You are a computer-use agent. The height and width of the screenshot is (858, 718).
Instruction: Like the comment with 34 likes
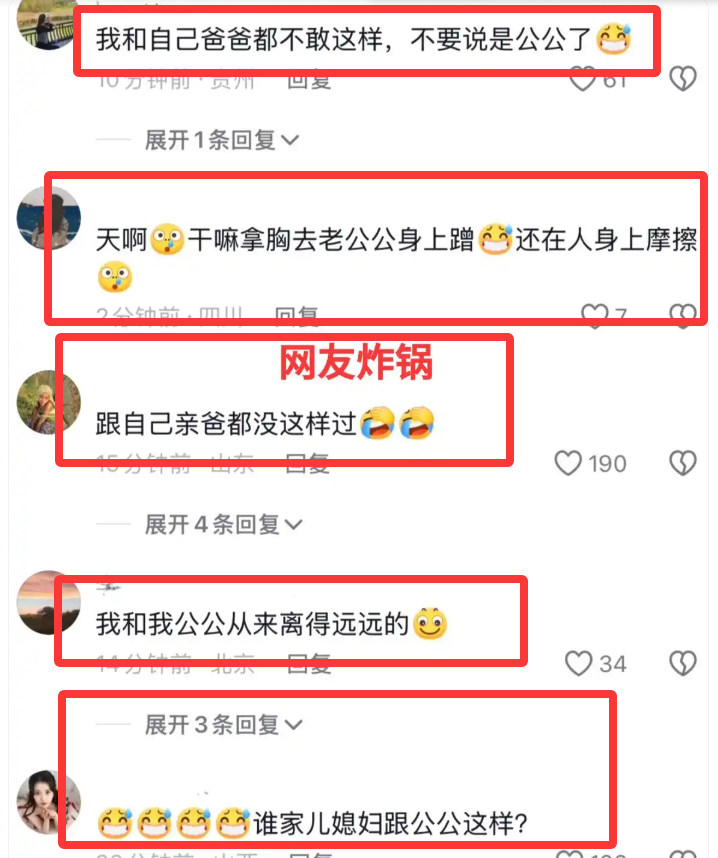click(x=578, y=663)
